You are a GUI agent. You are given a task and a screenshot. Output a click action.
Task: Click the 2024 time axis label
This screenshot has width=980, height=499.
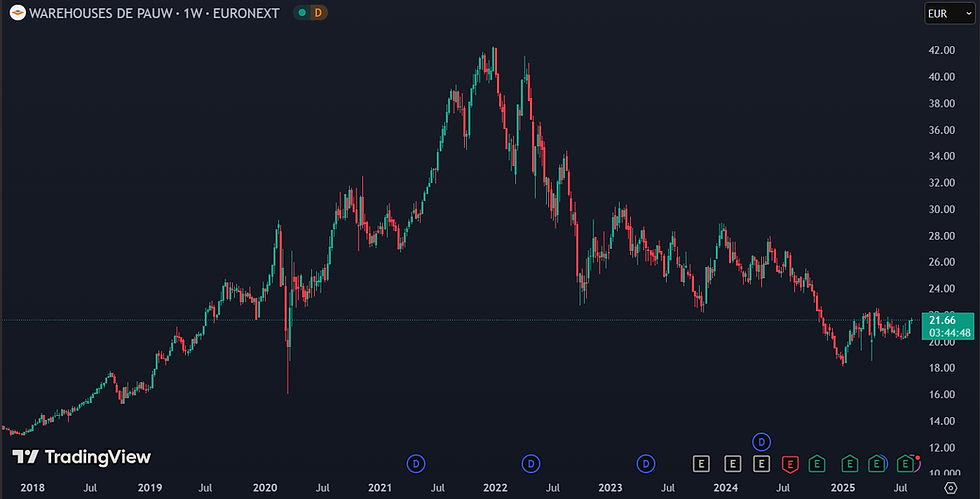pos(725,488)
